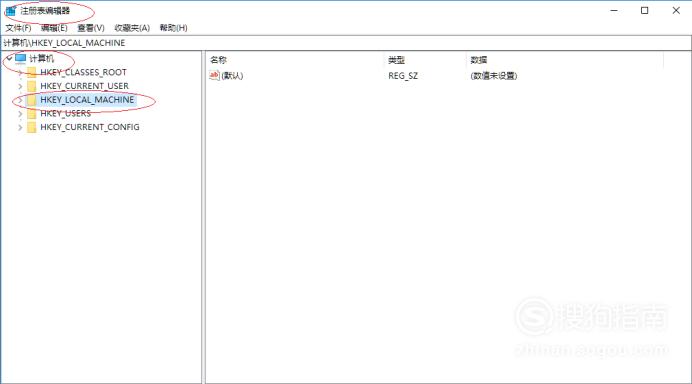
Task: Click the 计算机 computer icon in tree
Action: tap(20, 58)
